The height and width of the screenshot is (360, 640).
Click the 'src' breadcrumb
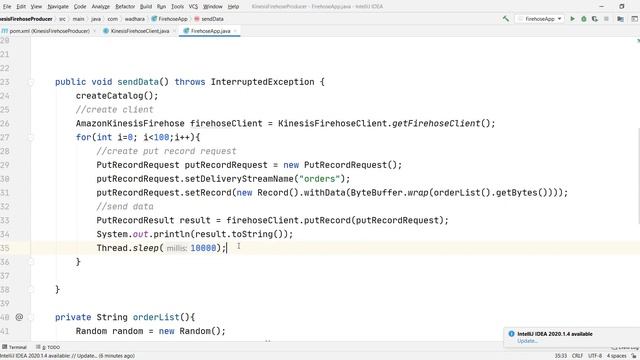point(62,19)
